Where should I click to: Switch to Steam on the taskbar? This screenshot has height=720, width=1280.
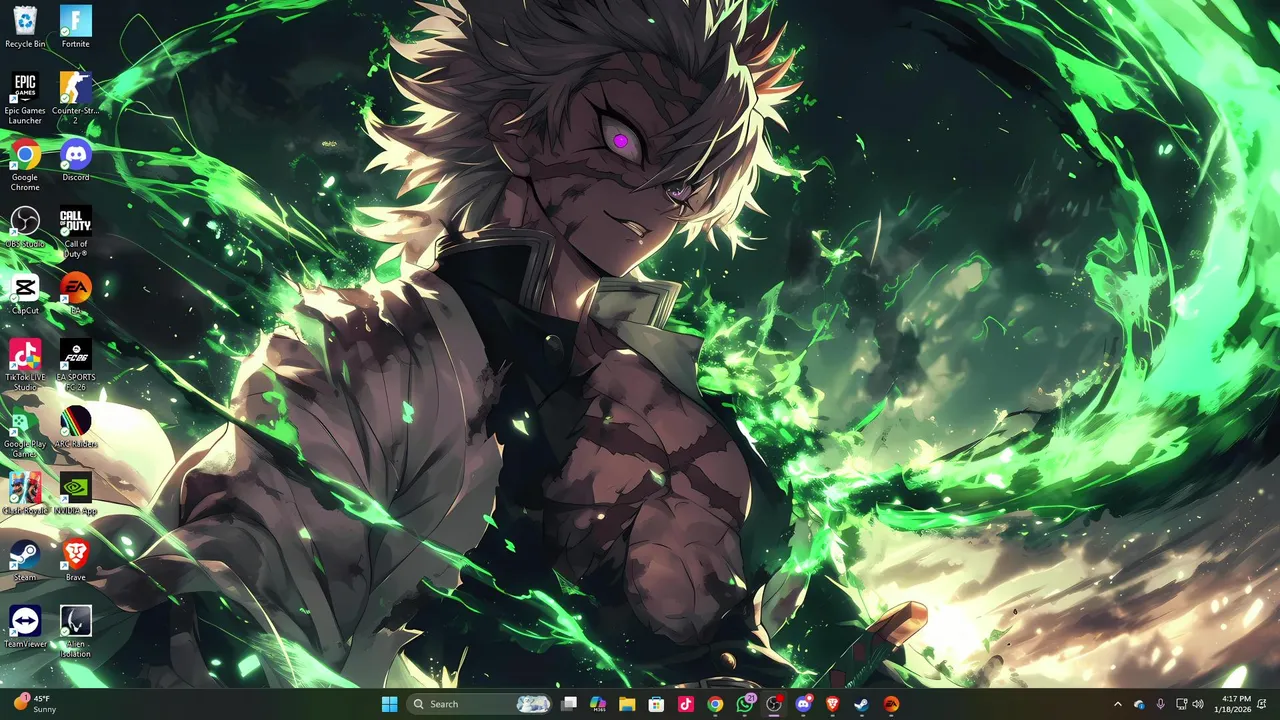(862, 704)
